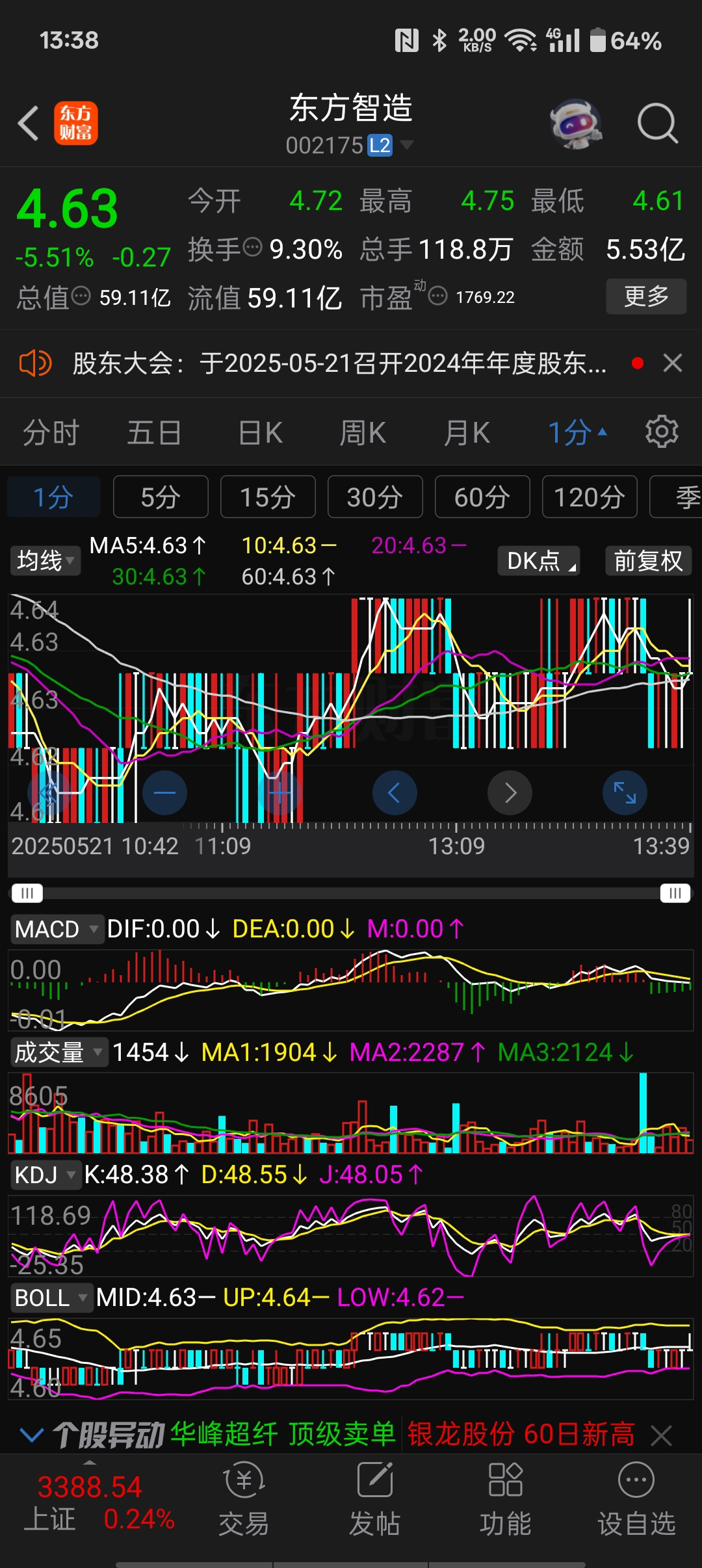Open 华峰超纤 顶级卖单 alert
This screenshot has width=702, height=1568.
[283, 1434]
